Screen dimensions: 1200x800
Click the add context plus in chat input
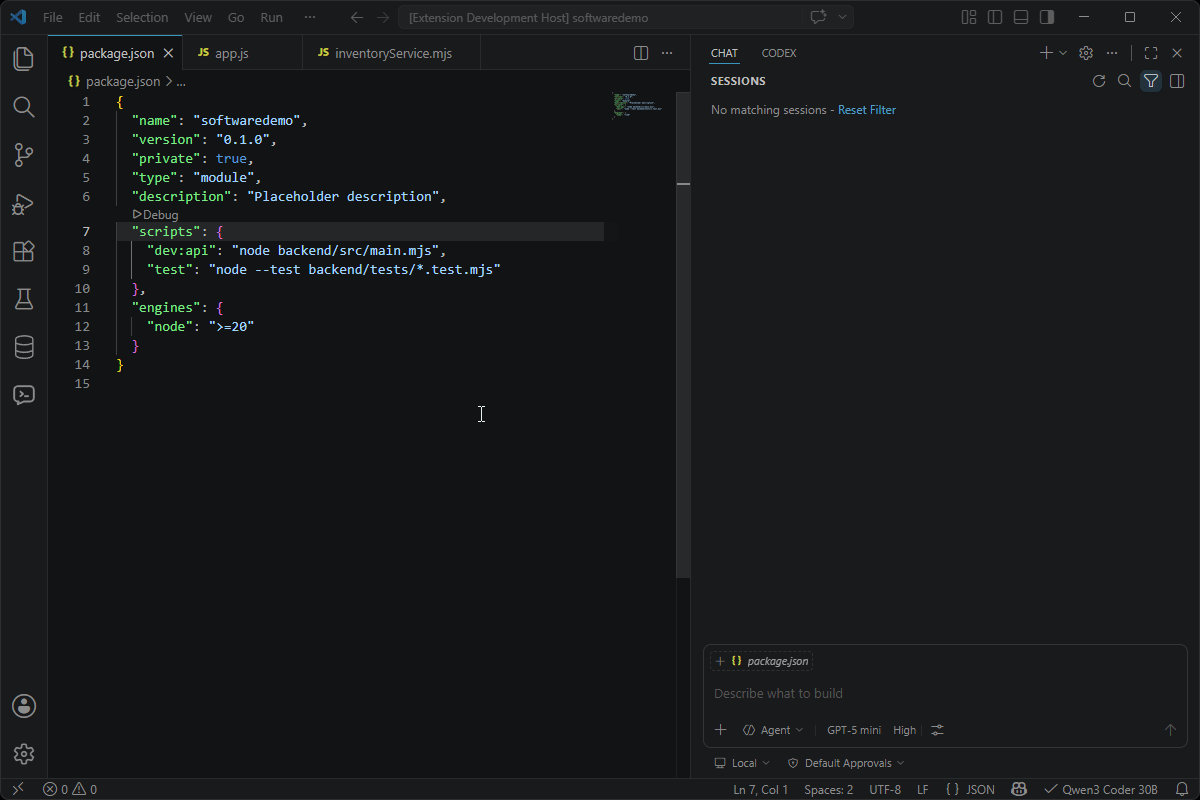click(x=720, y=730)
